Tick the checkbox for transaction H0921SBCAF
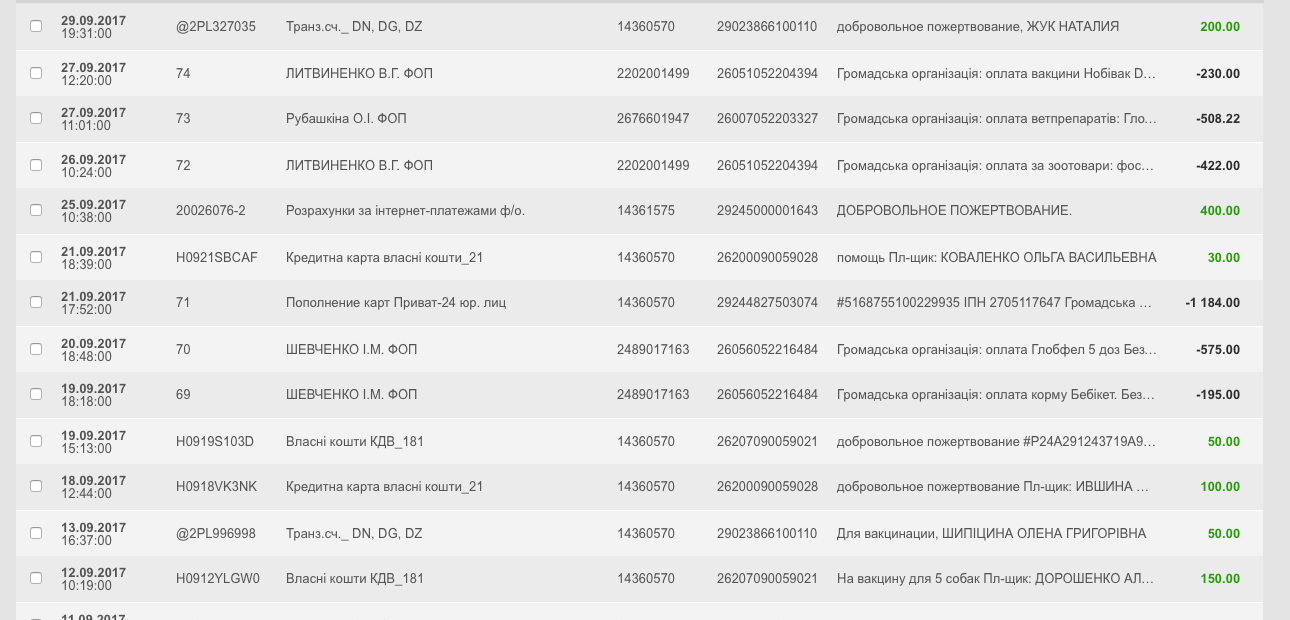The width and height of the screenshot is (1290, 620). [36, 257]
